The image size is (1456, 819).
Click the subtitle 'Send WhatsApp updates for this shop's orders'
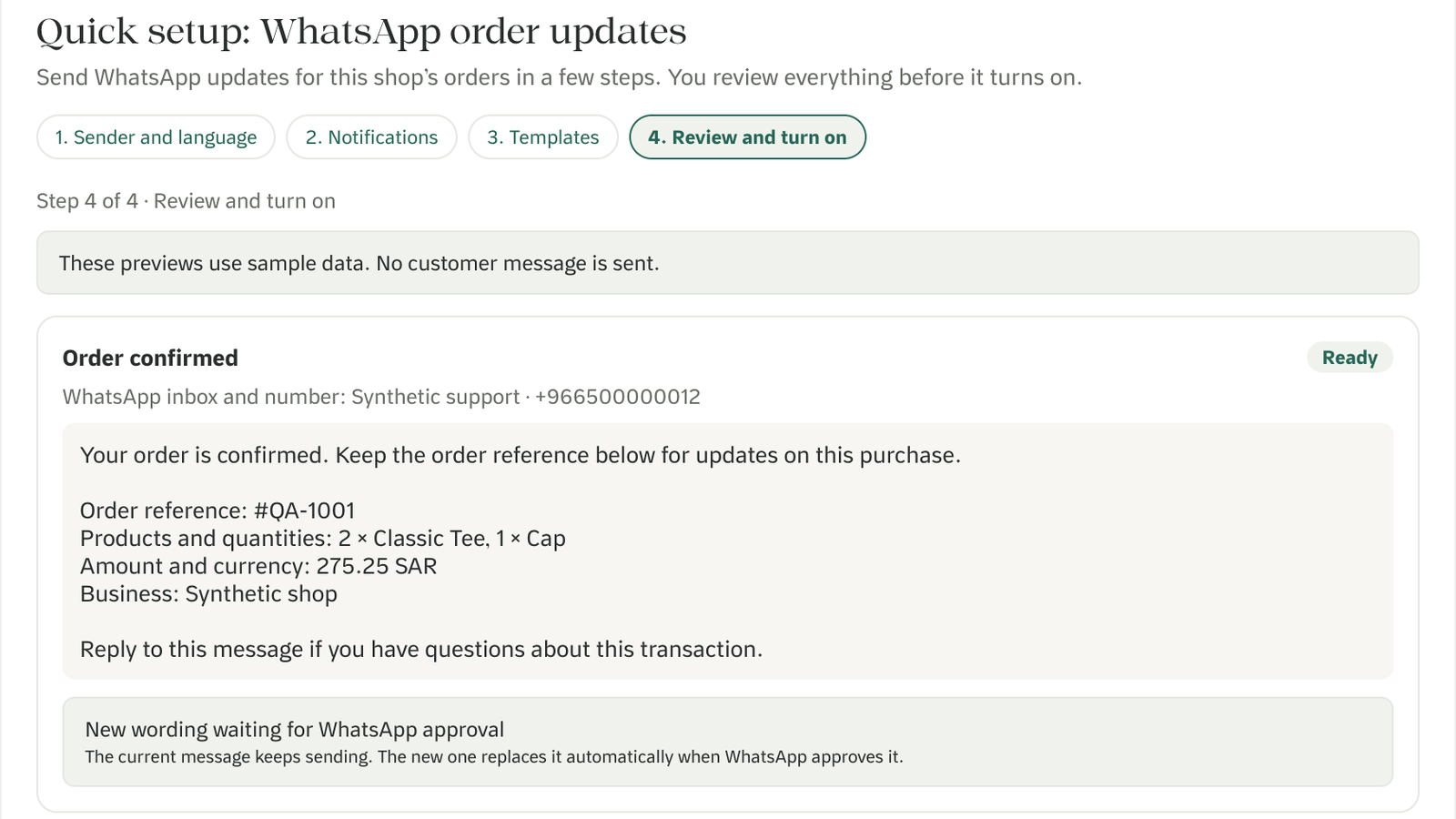559,77
